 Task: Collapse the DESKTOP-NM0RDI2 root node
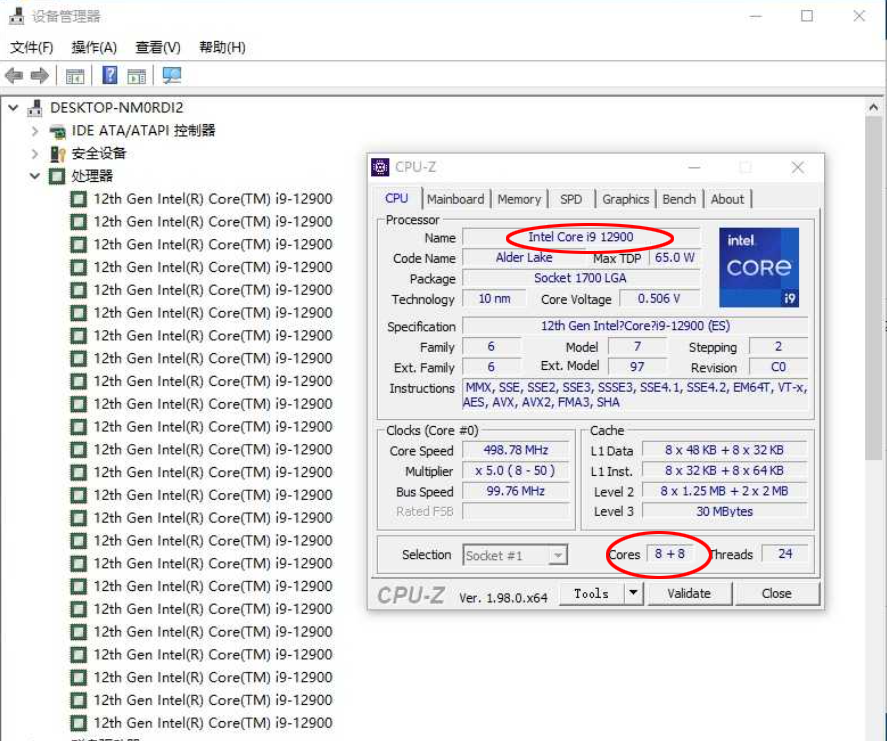[x=13, y=107]
